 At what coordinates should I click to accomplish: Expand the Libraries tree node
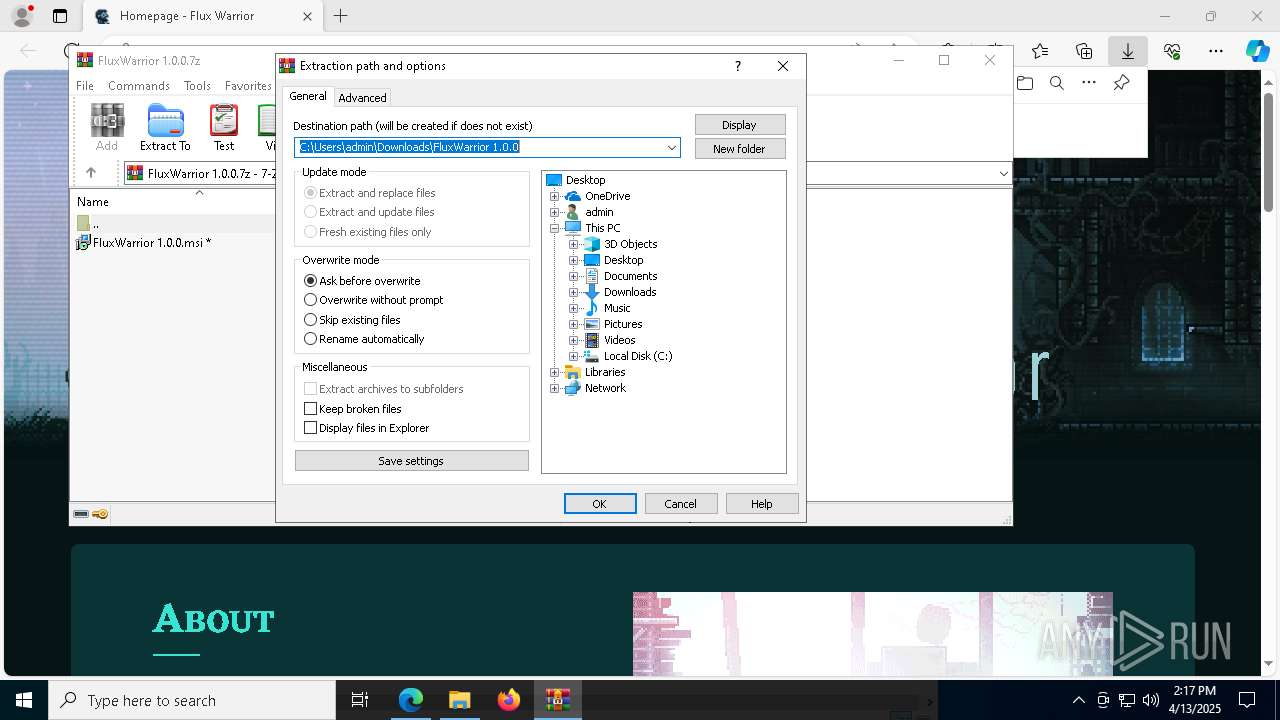coord(555,372)
